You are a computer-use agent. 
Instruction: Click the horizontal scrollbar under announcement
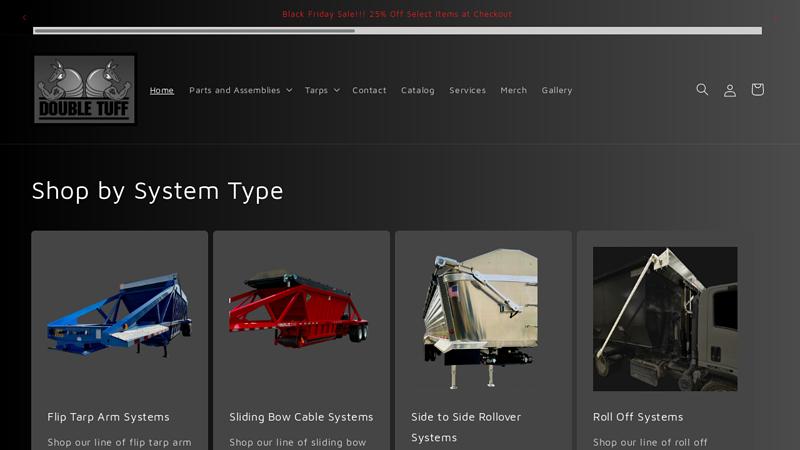pos(397,31)
